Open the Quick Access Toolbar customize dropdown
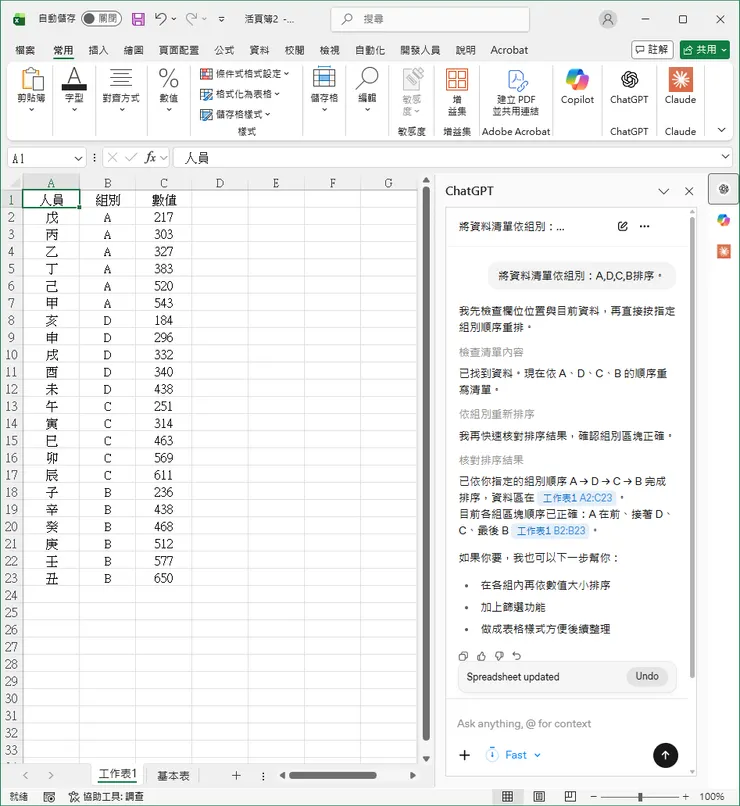 coord(221,20)
